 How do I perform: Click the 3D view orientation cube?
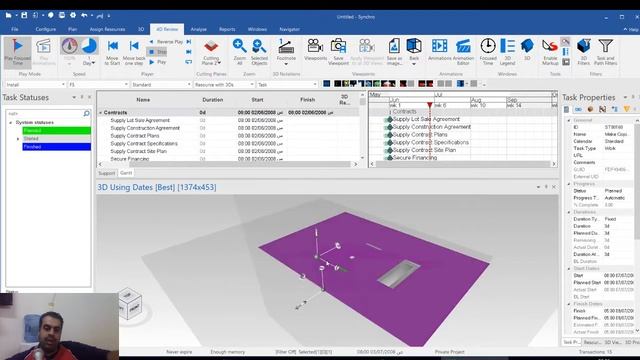coord(130,305)
